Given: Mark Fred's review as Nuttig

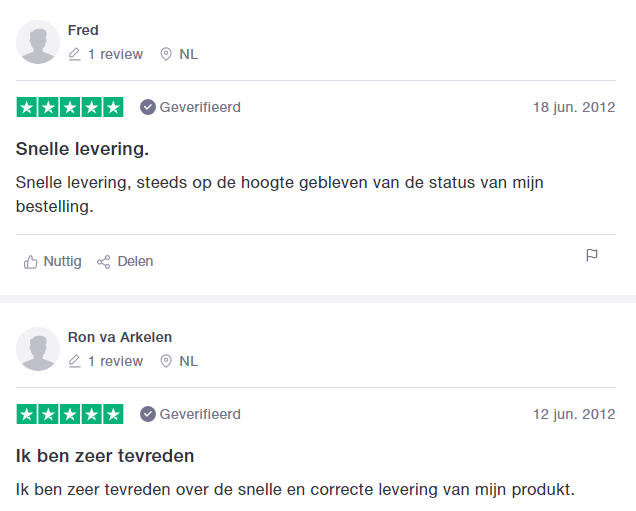Looking at the screenshot, I should (x=53, y=262).
